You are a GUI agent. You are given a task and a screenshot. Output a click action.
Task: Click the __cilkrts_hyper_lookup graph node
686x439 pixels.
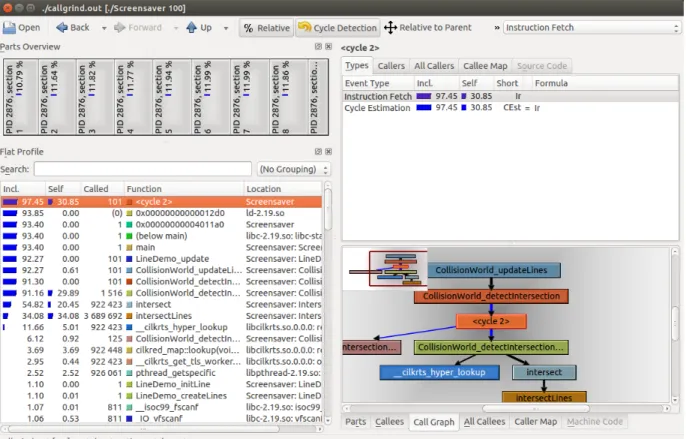click(439, 372)
